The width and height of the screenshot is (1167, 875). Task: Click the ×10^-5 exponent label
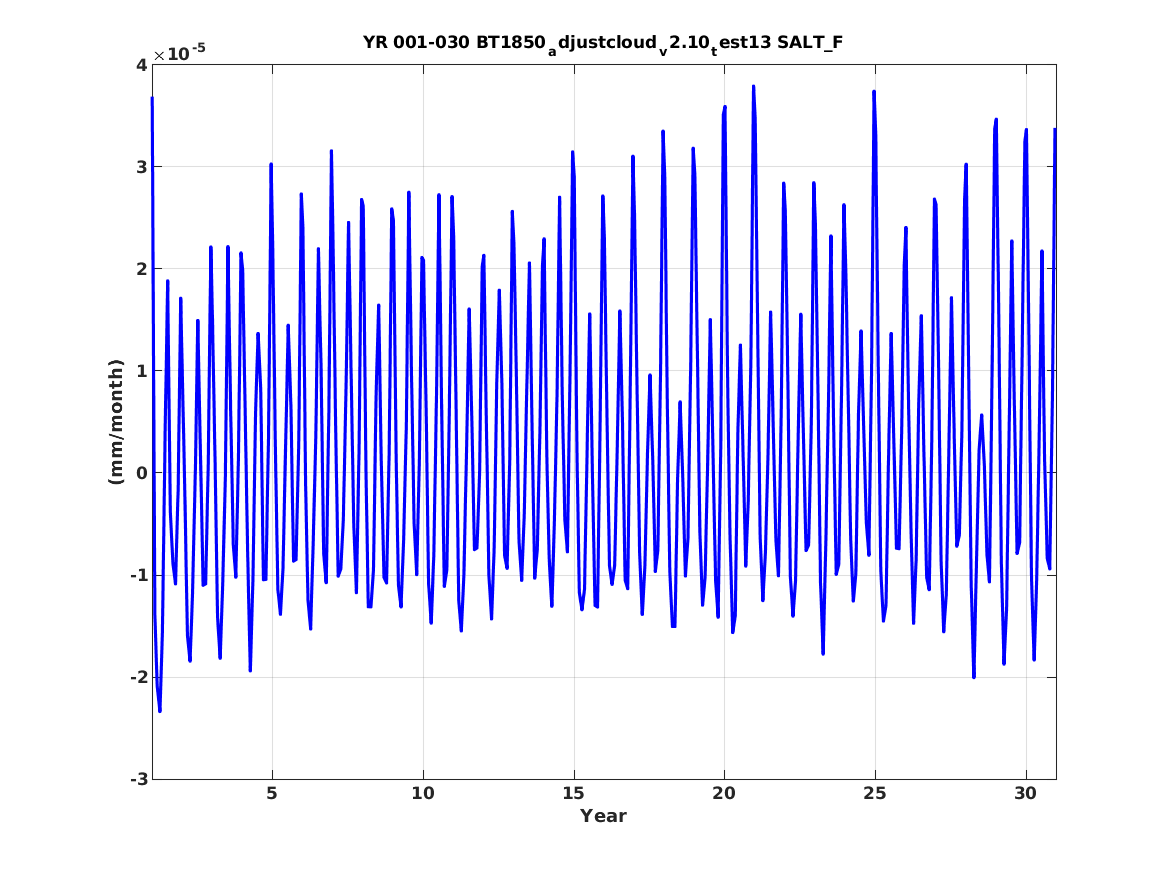click(179, 53)
